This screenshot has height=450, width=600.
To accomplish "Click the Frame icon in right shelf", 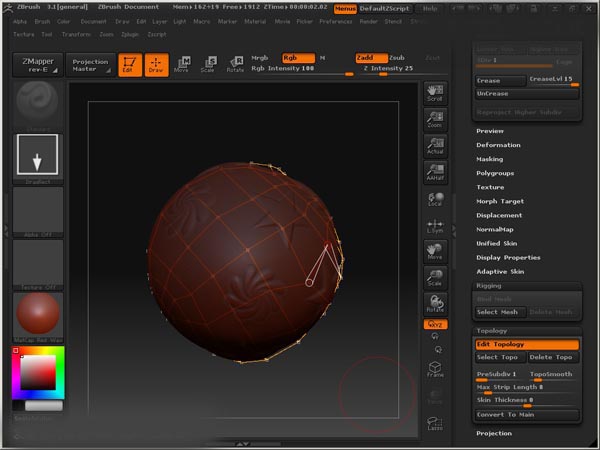I will click(435, 367).
